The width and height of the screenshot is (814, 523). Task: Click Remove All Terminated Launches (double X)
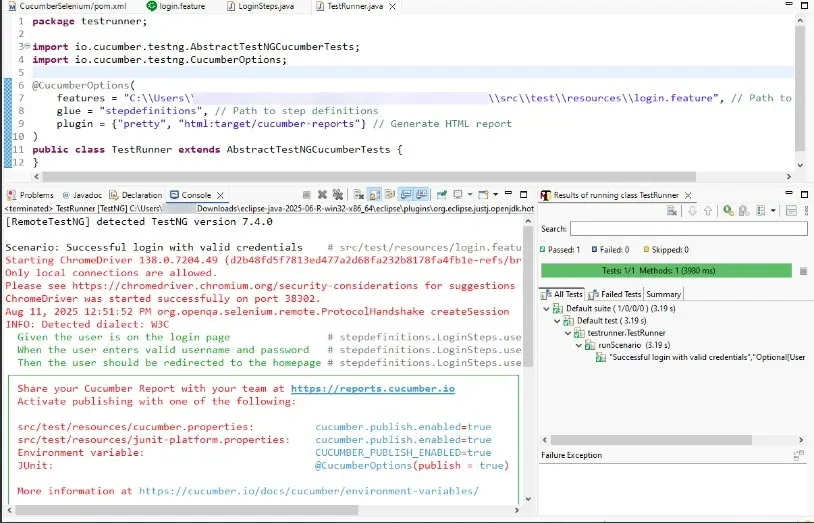[x=338, y=195]
